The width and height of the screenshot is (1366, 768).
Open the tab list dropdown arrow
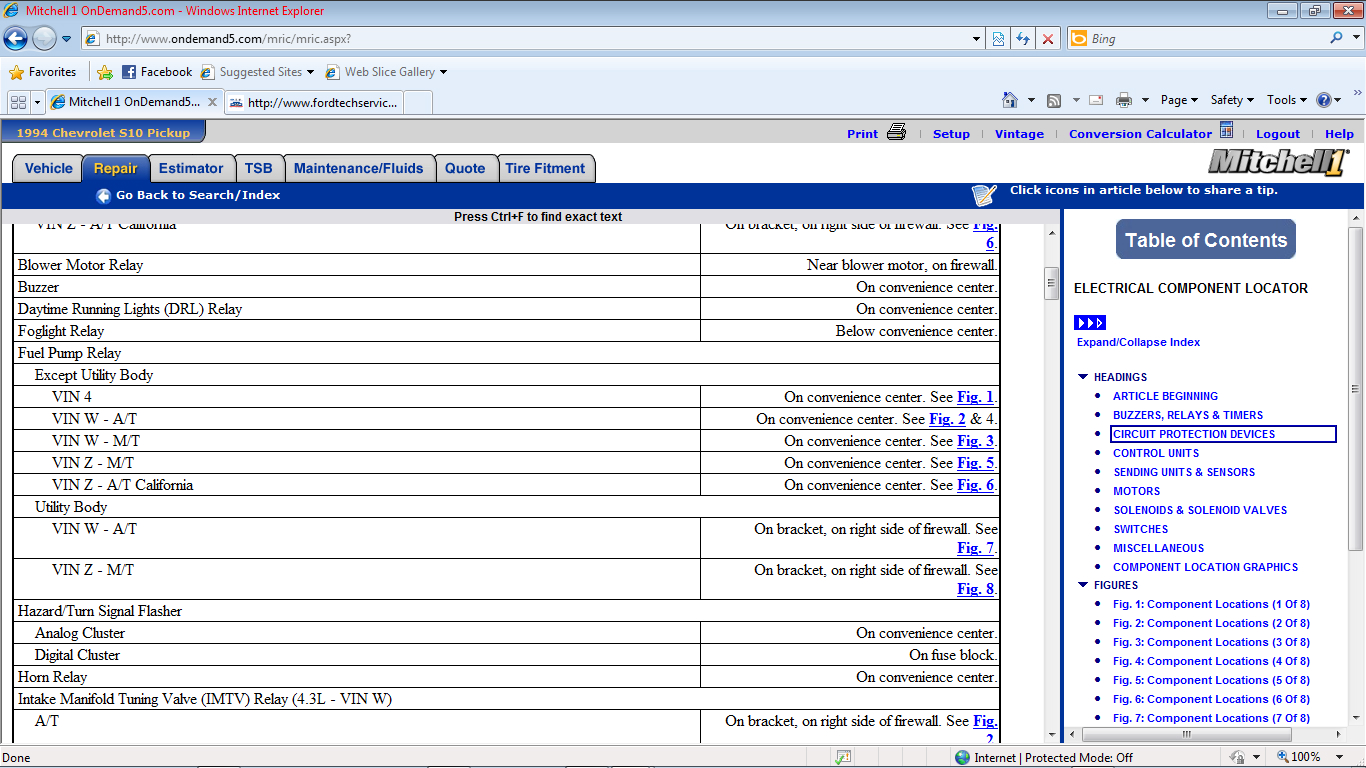[38, 102]
